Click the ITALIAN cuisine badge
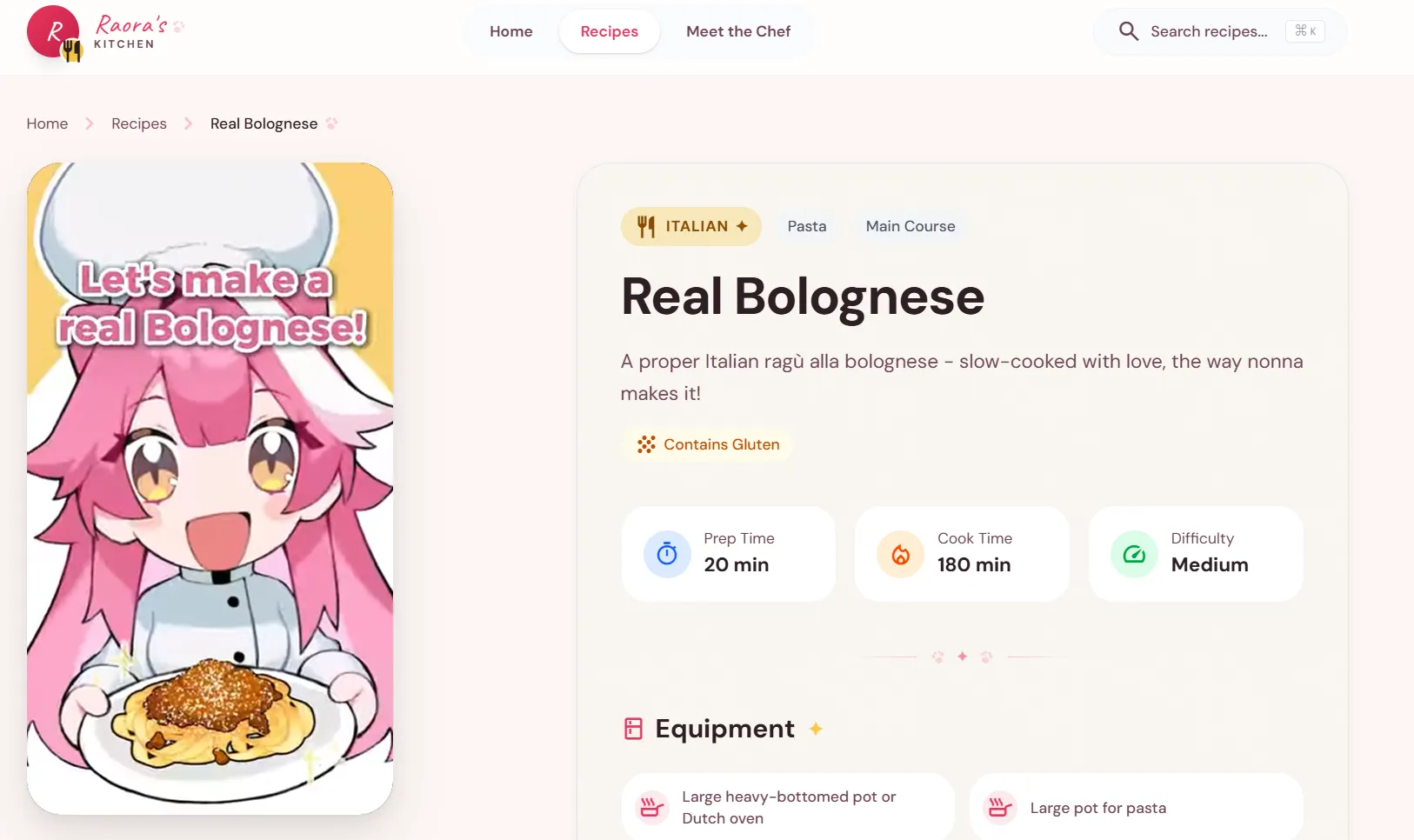This screenshot has height=840, width=1414. click(691, 226)
